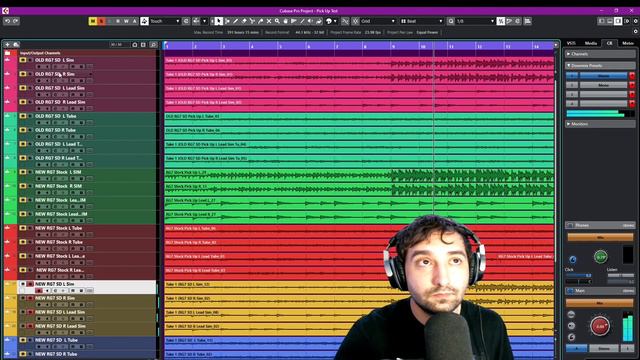Screen dimensions: 640x360
Task: Select the Erase tool
Action: point(244,21)
